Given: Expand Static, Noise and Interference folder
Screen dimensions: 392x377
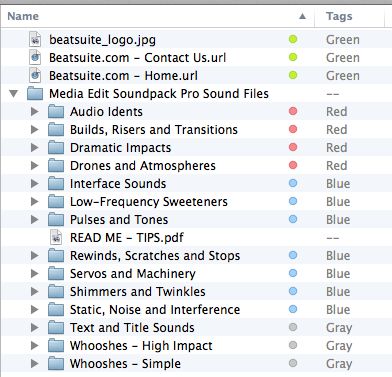Looking at the screenshot, I should click(x=35, y=310).
